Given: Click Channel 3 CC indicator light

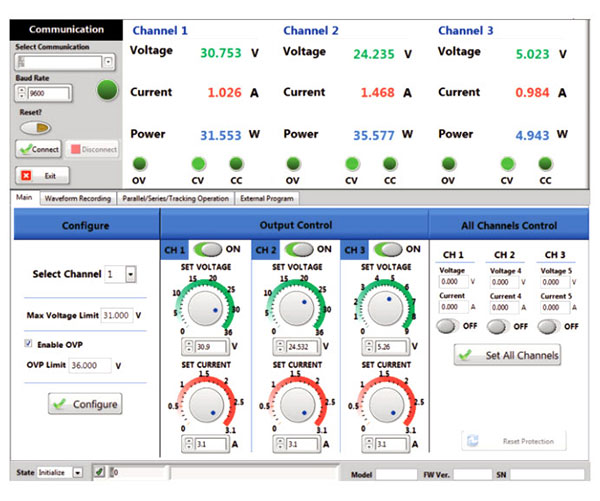Looking at the screenshot, I should pyautogui.click(x=545, y=164).
